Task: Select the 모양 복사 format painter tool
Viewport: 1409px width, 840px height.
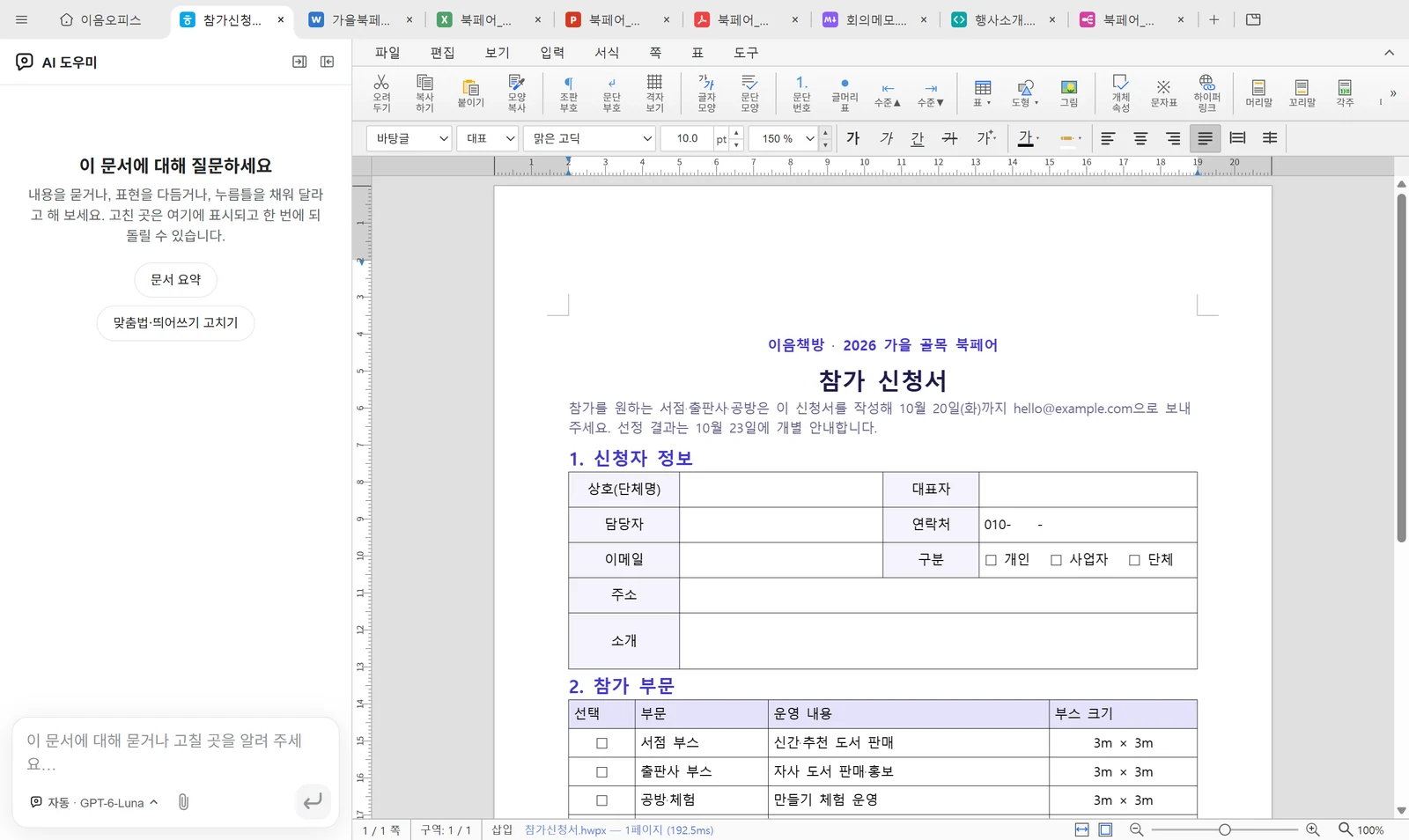Action: (x=517, y=92)
